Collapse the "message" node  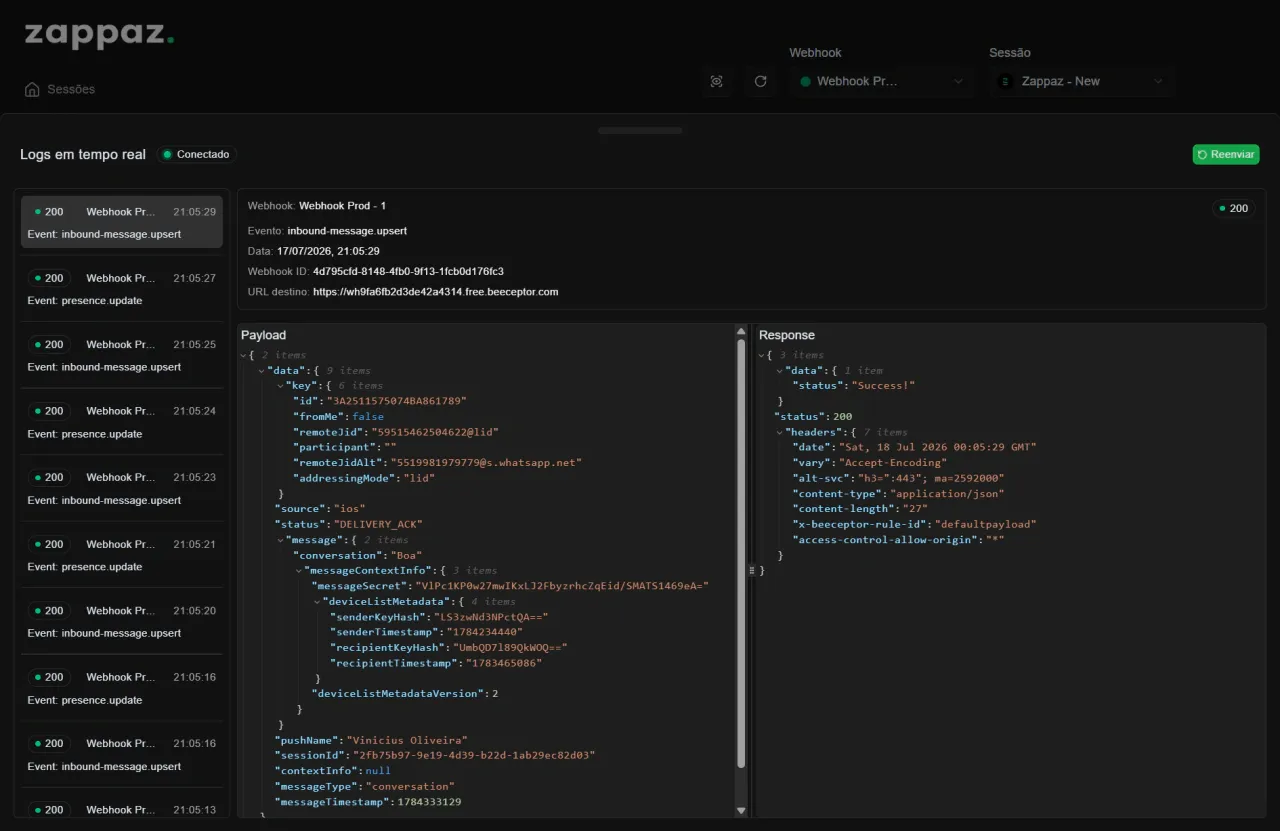click(280, 540)
